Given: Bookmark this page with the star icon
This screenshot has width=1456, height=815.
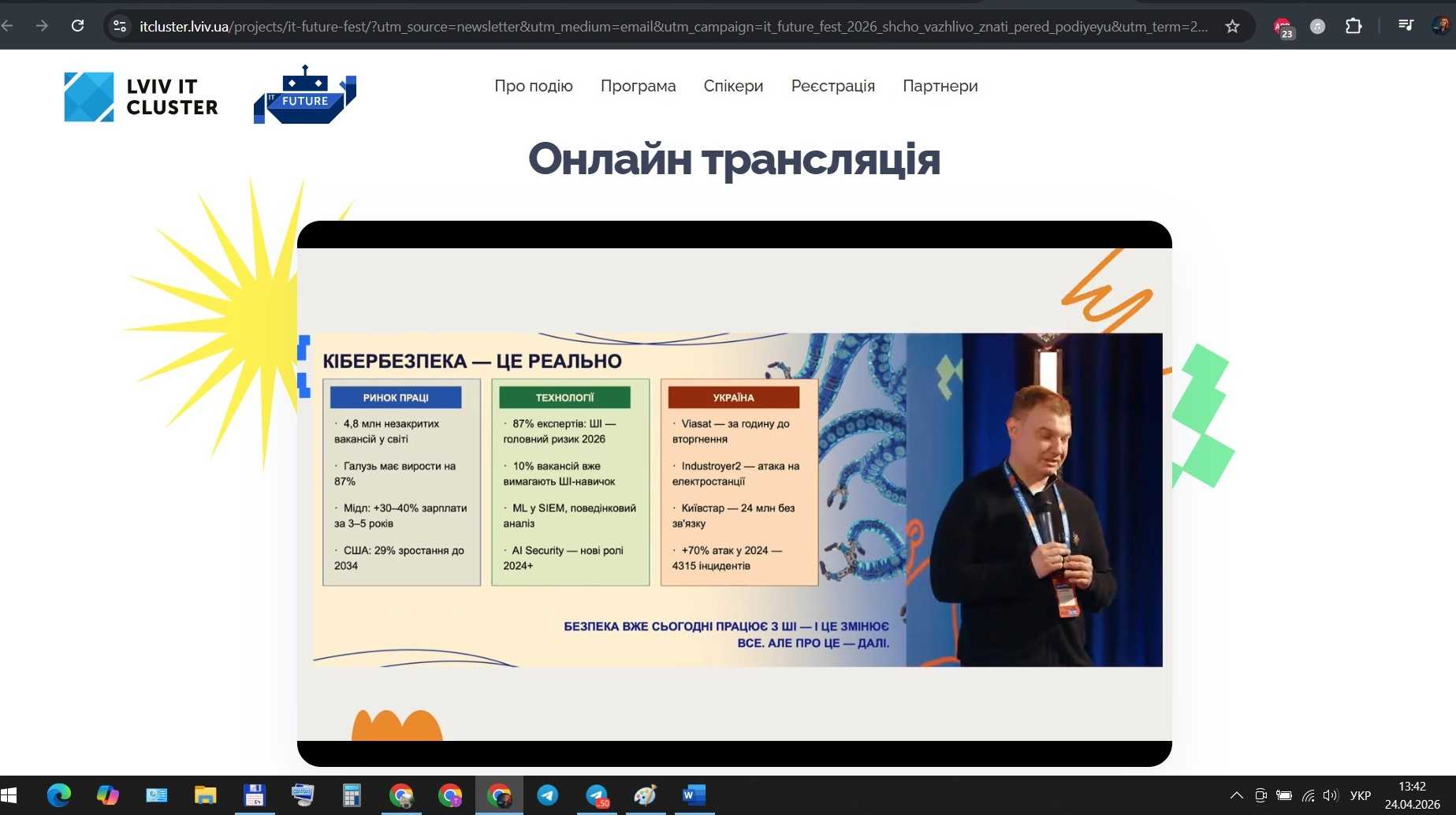Looking at the screenshot, I should 1232,27.
